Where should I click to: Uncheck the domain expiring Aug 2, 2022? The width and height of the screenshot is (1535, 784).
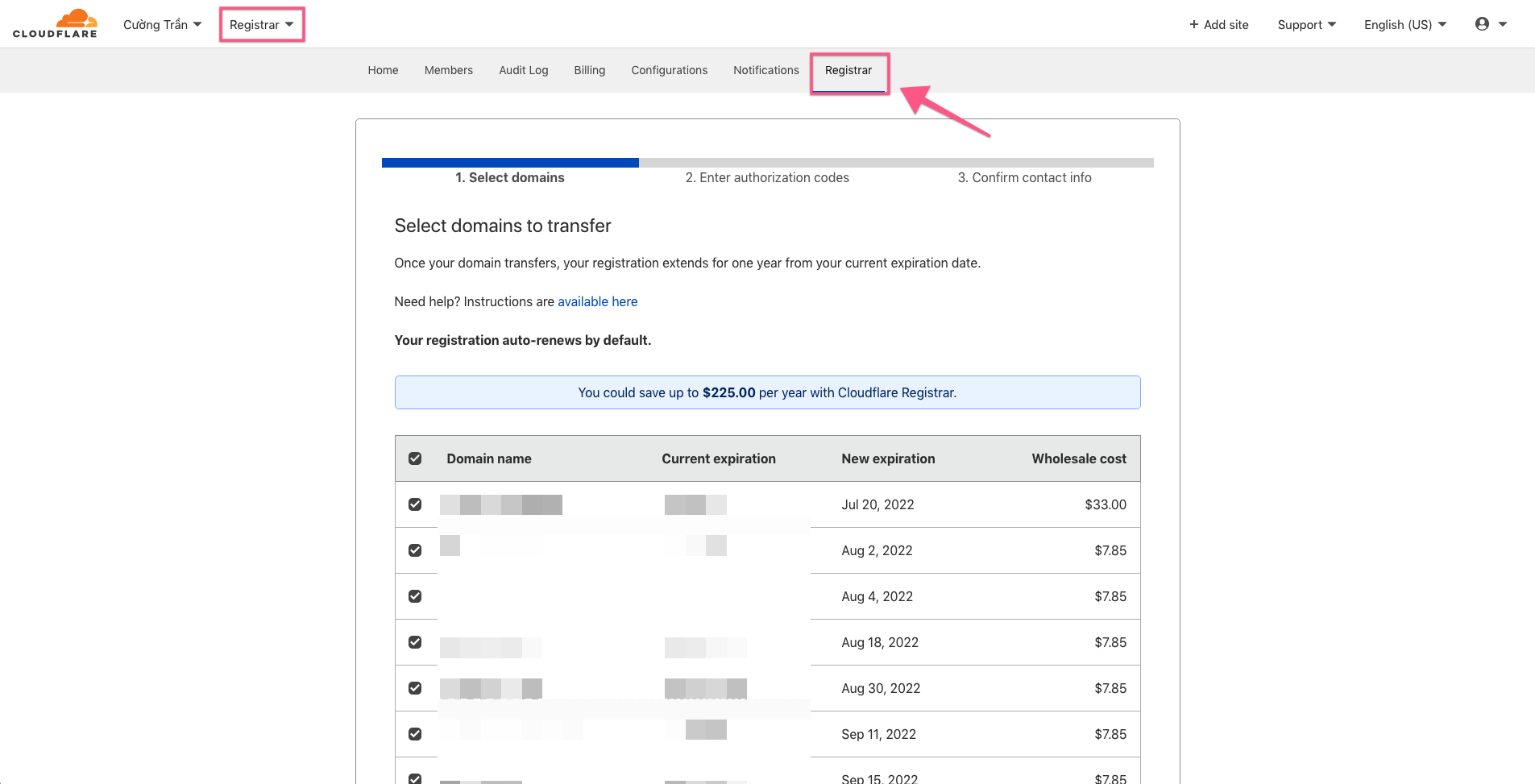tap(415, 550)
